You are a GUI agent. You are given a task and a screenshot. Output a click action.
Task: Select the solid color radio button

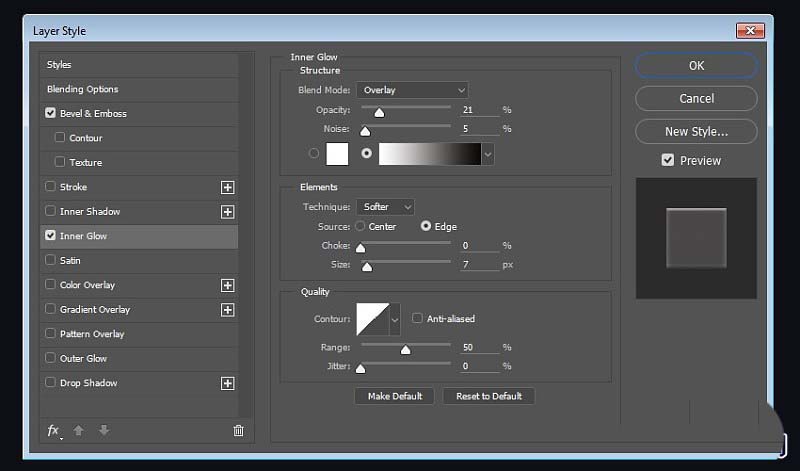click(x=314, y=153)
